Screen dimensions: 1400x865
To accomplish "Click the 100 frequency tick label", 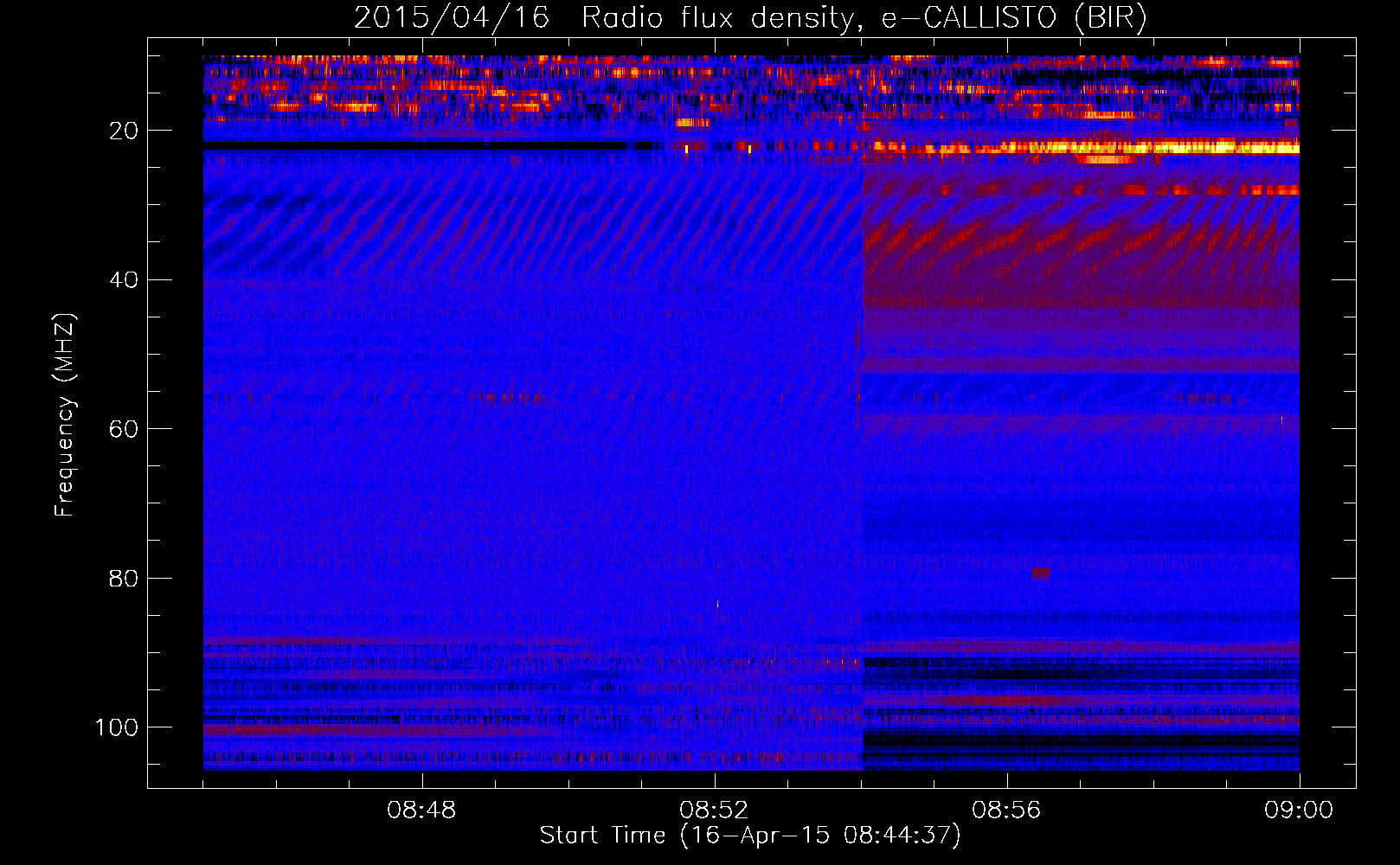I will tap(117, 727).
